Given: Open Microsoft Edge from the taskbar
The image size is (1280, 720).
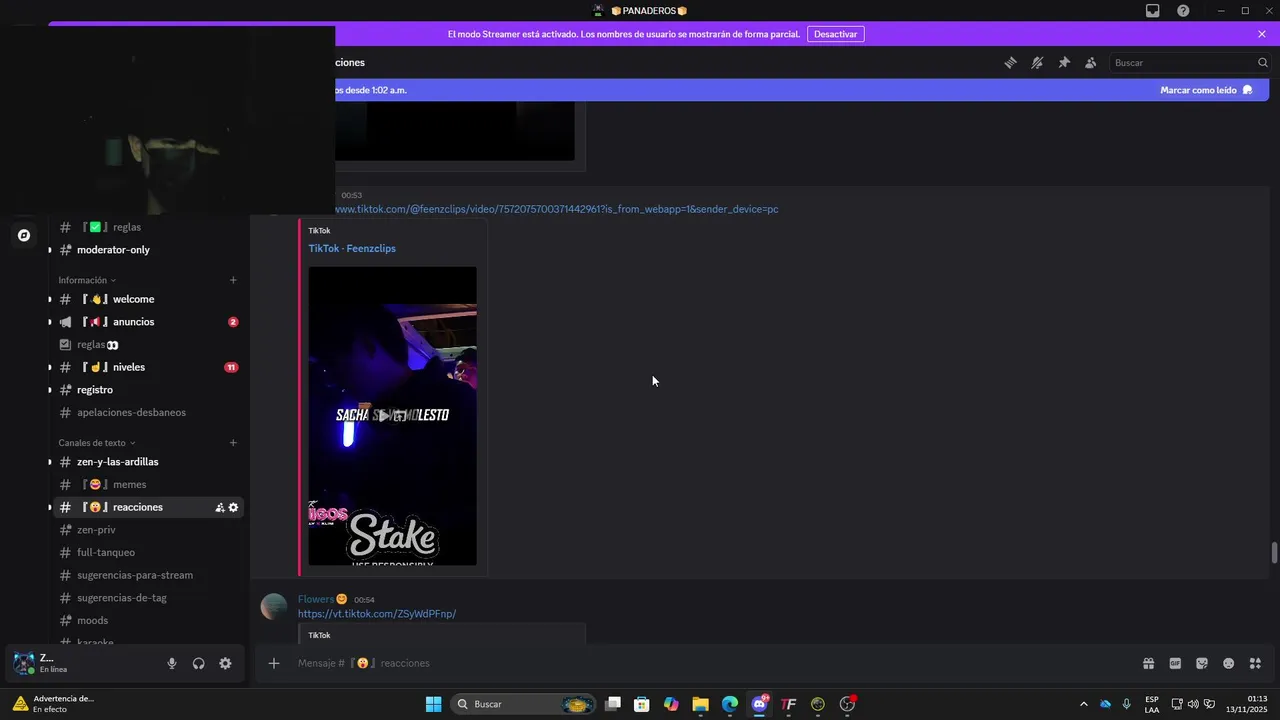Looking at the screenshot, I should [730, 704].
